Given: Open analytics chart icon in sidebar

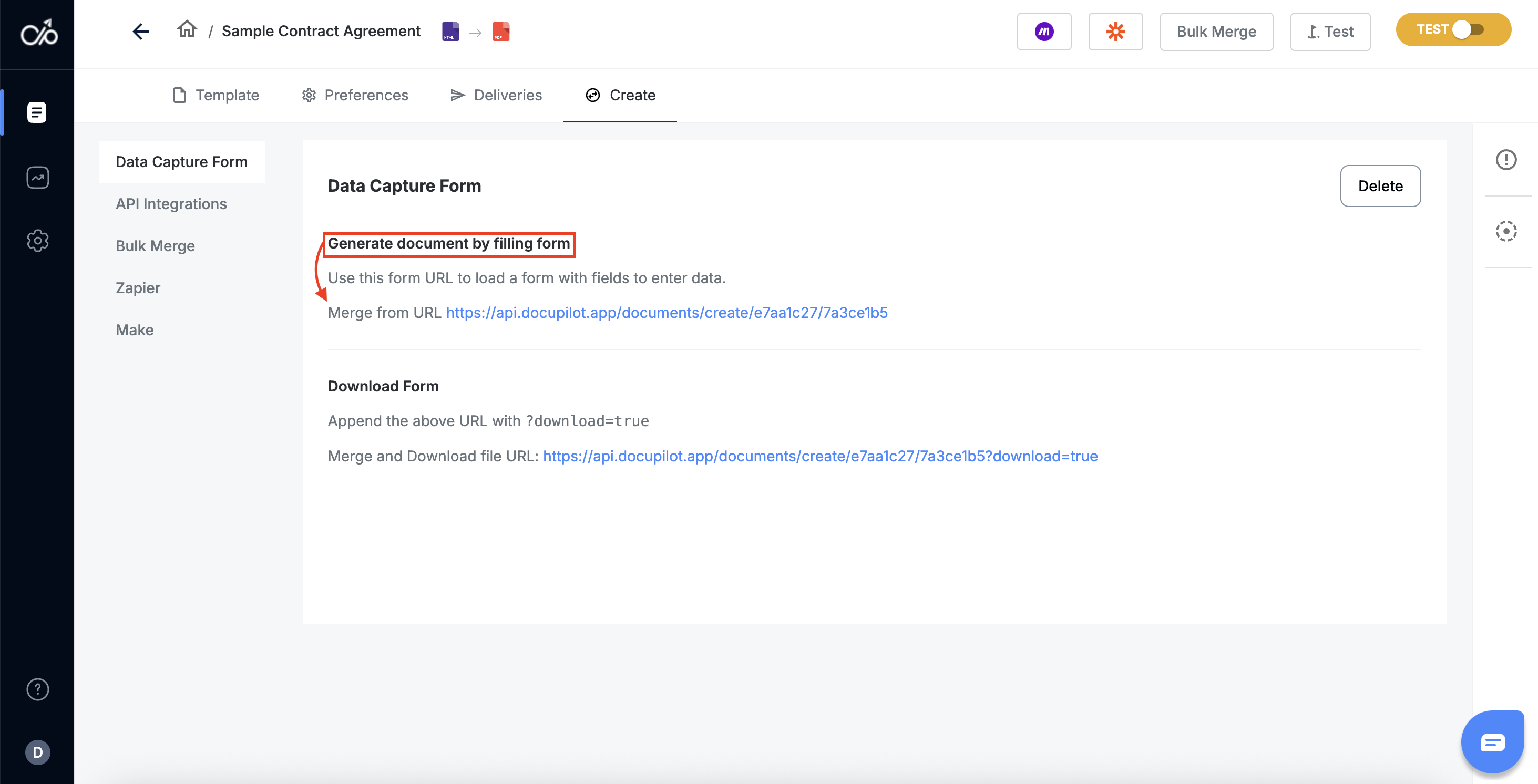Looking at the screenshot, I should point(37,177).
